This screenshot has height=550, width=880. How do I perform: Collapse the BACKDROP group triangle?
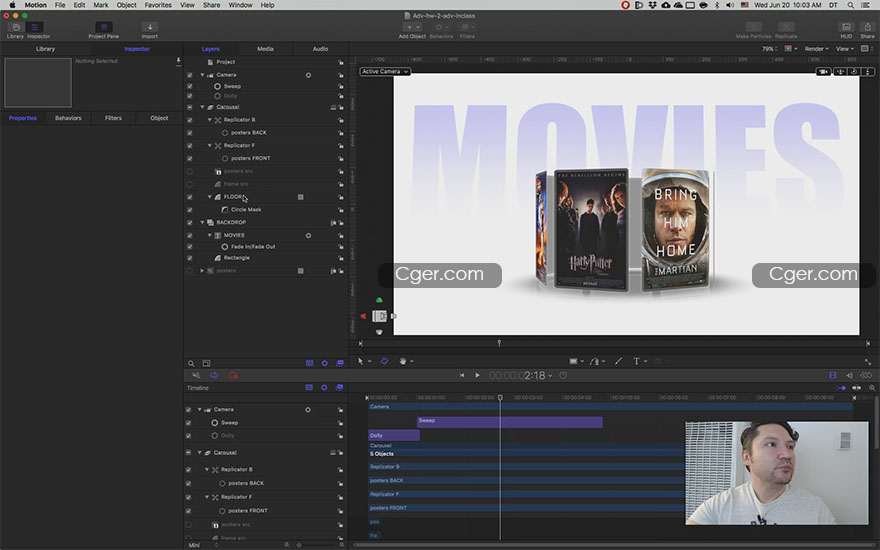203,223
